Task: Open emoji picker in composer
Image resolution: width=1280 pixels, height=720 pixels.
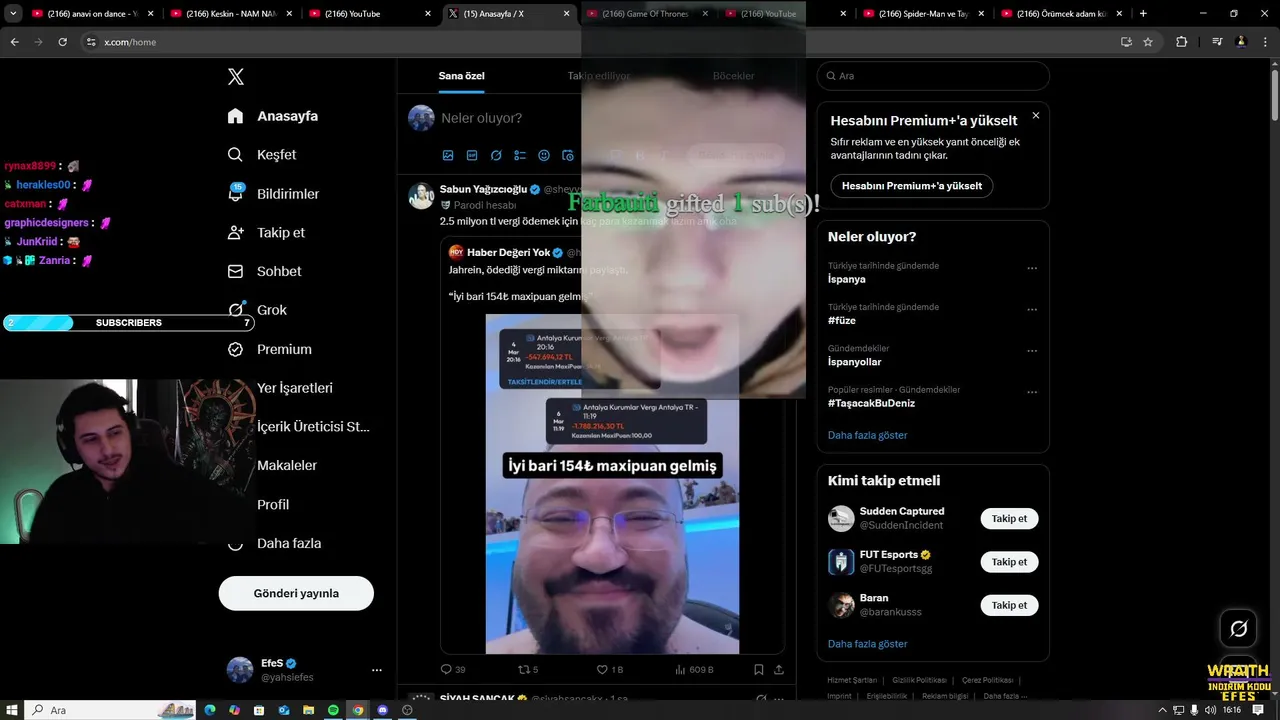Action: [x=544, y=155]
